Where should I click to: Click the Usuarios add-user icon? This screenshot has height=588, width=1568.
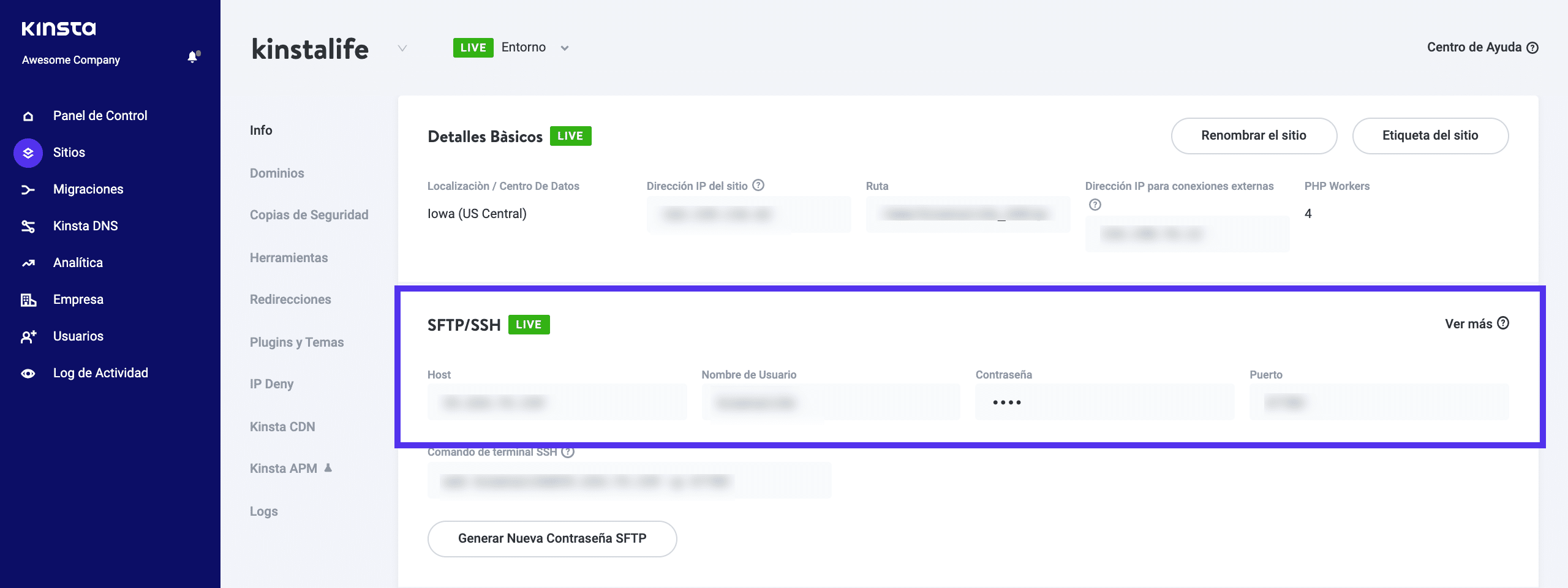point(28,337)
